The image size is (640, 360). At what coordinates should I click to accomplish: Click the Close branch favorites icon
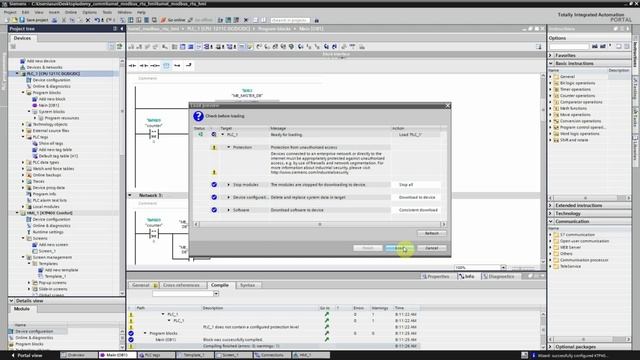click(x=189, y=65)
